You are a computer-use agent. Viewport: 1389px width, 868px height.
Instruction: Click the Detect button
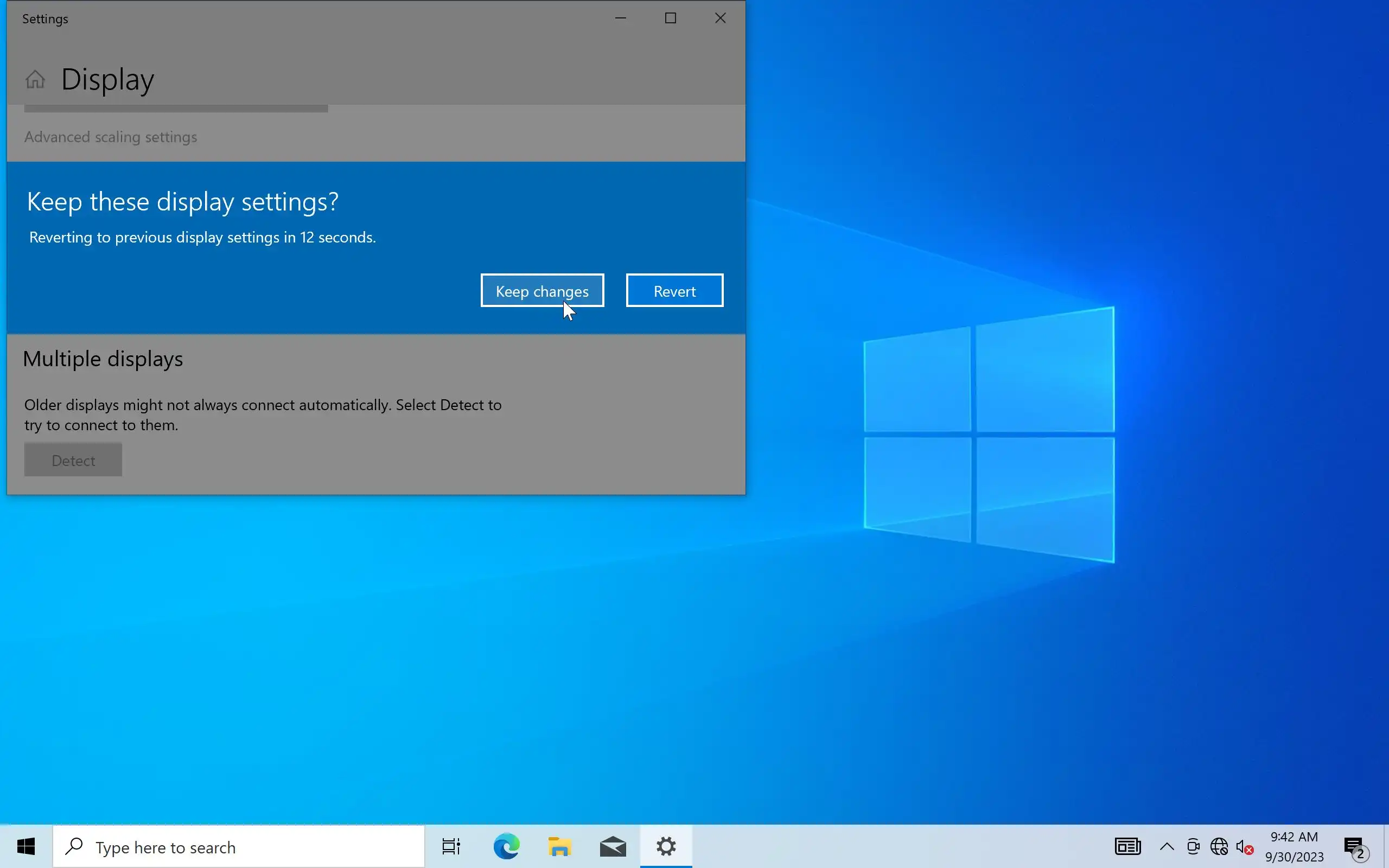[x=73, y=460]
